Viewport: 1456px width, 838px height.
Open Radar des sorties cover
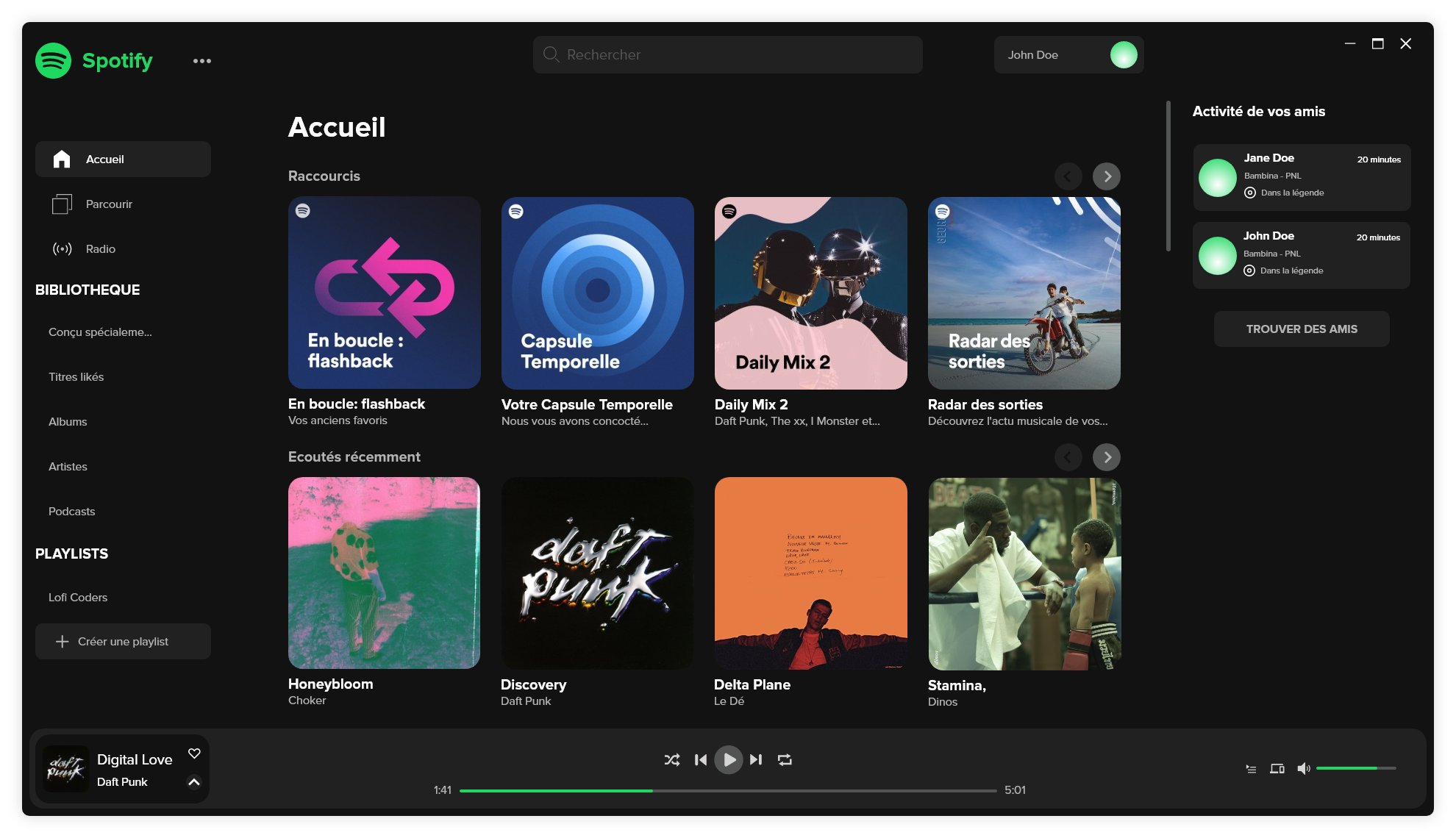click(x=1024, y=293)
